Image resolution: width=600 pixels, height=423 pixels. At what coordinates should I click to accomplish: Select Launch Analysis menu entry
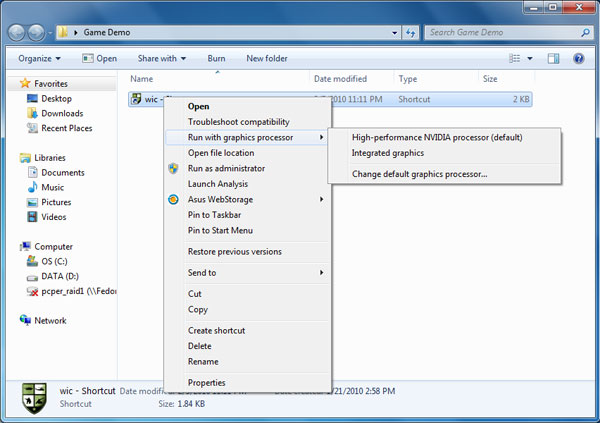coord(247,184)
